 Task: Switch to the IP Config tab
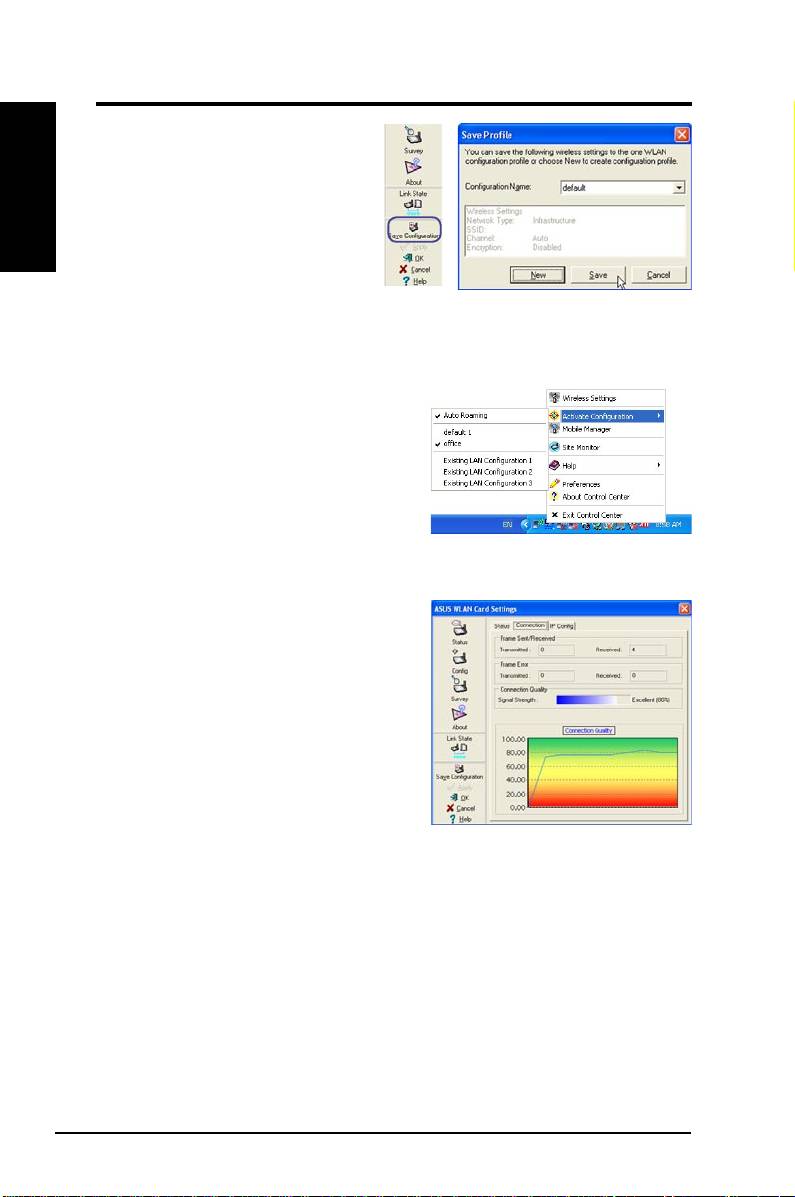coord(561,625)
